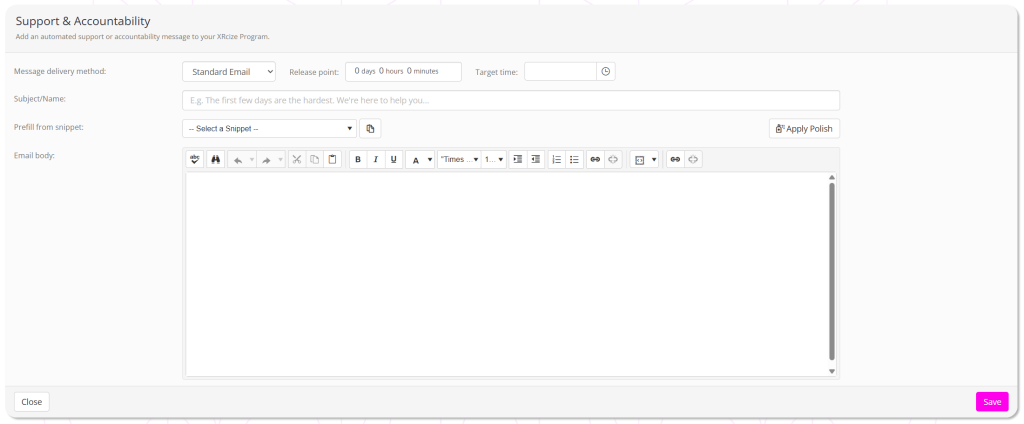
Task: Expand the Select a Snippet dropdown
Action: point(269,128)
